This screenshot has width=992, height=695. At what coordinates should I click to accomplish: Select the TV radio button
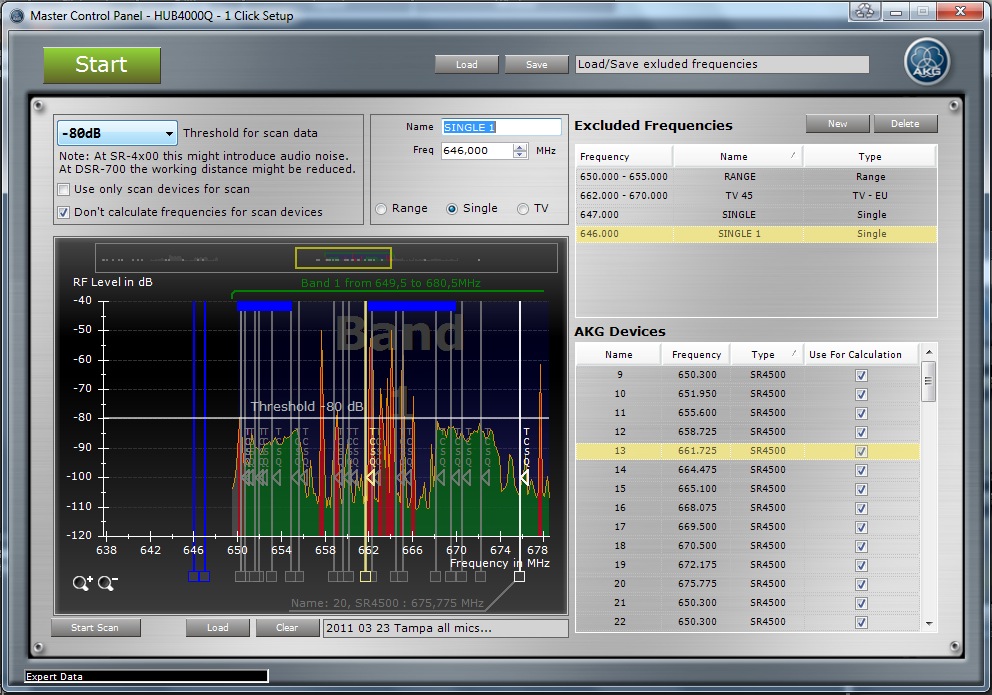(523, 209)
